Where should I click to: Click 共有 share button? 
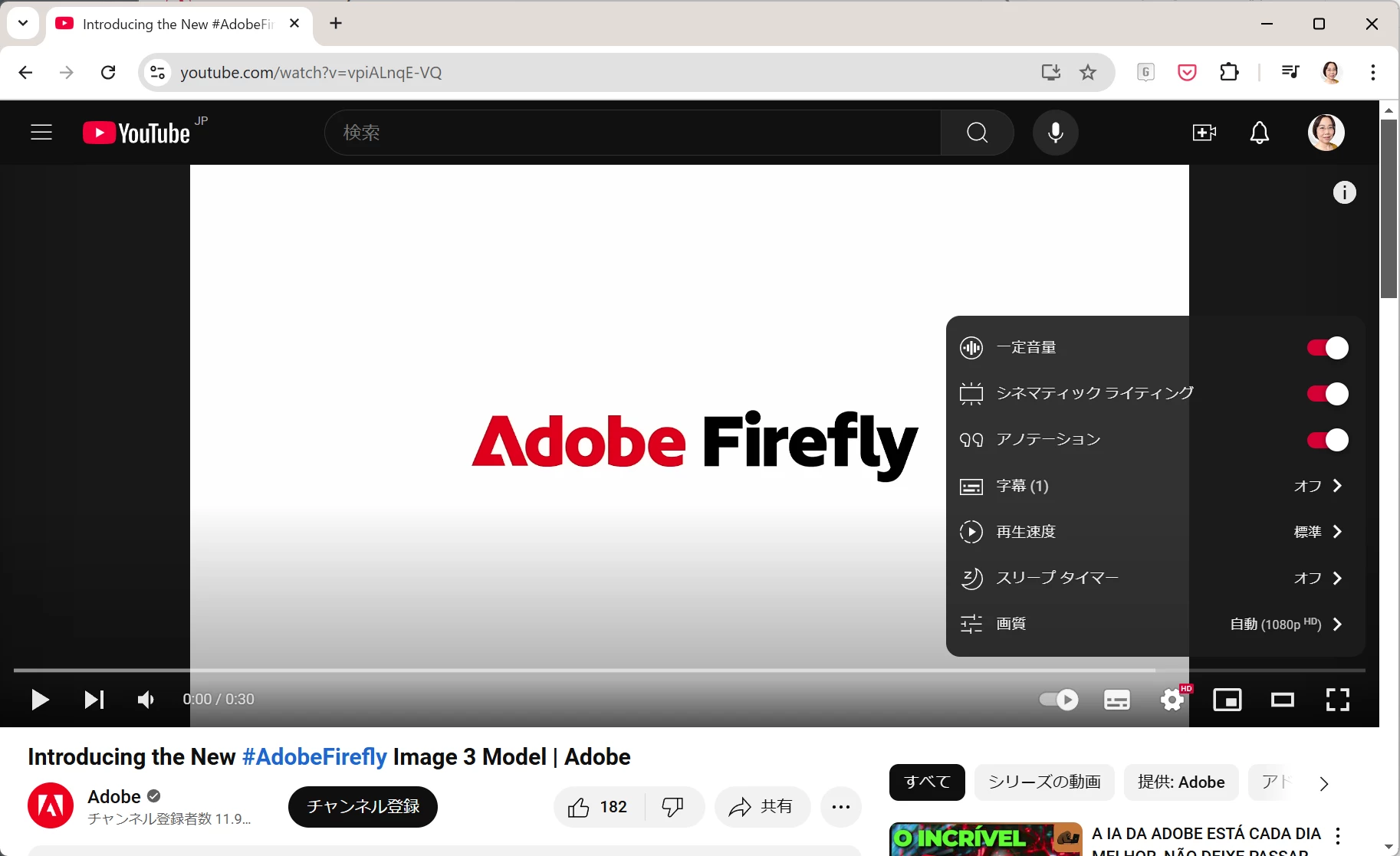point(762,807)
